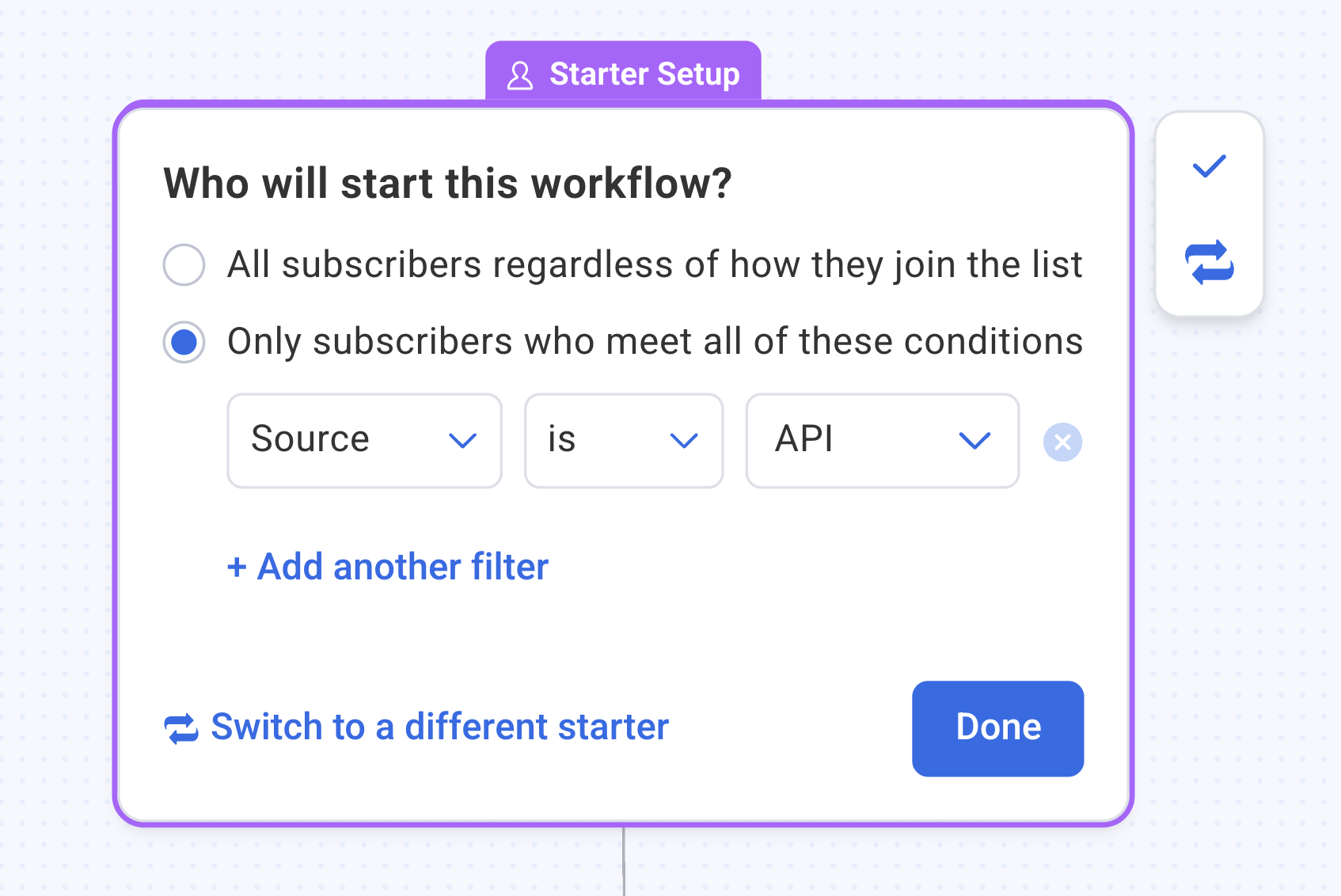Select 'Only subscribers who meet' radio button
Image resolution: width=1341 pixels, height=896 pixels.
click(x=184, y=342)
